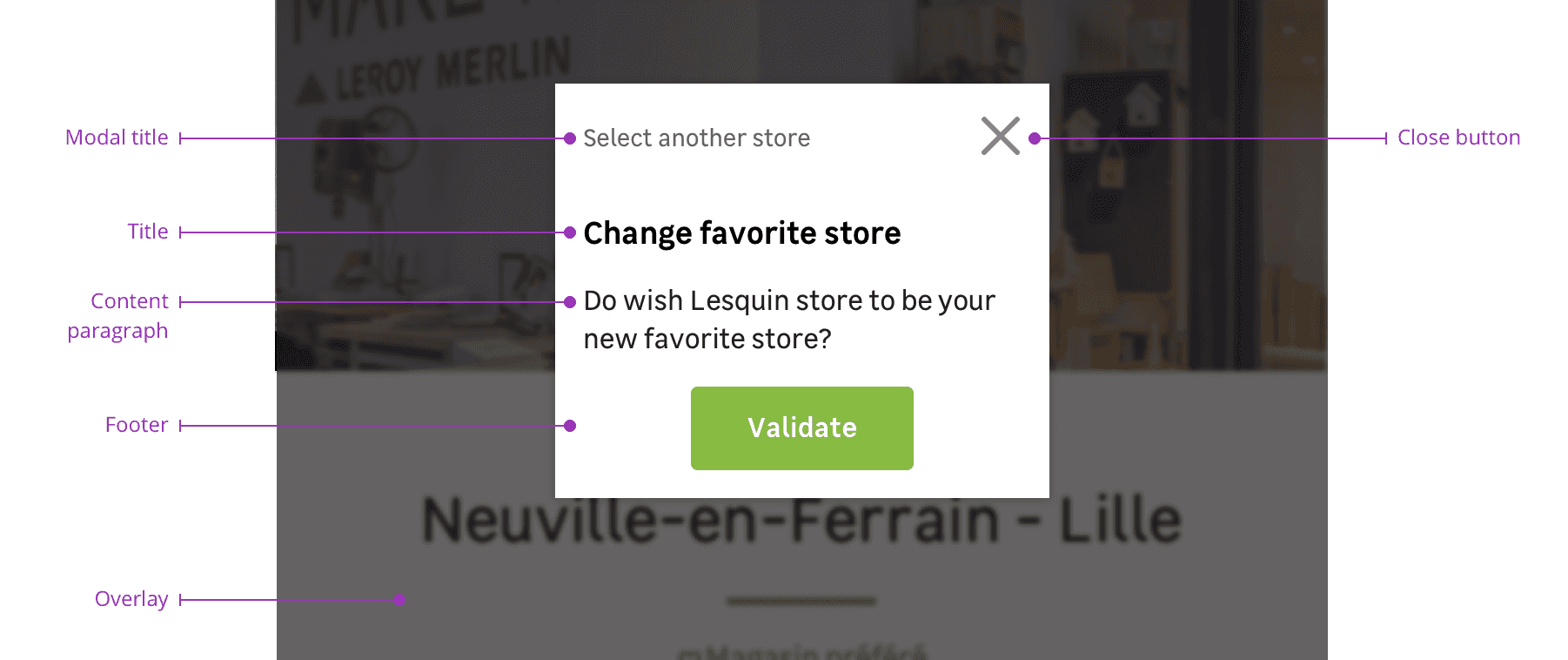
Task: Click the "Close button" annotation label
Action: click(x=1458, y=138)
